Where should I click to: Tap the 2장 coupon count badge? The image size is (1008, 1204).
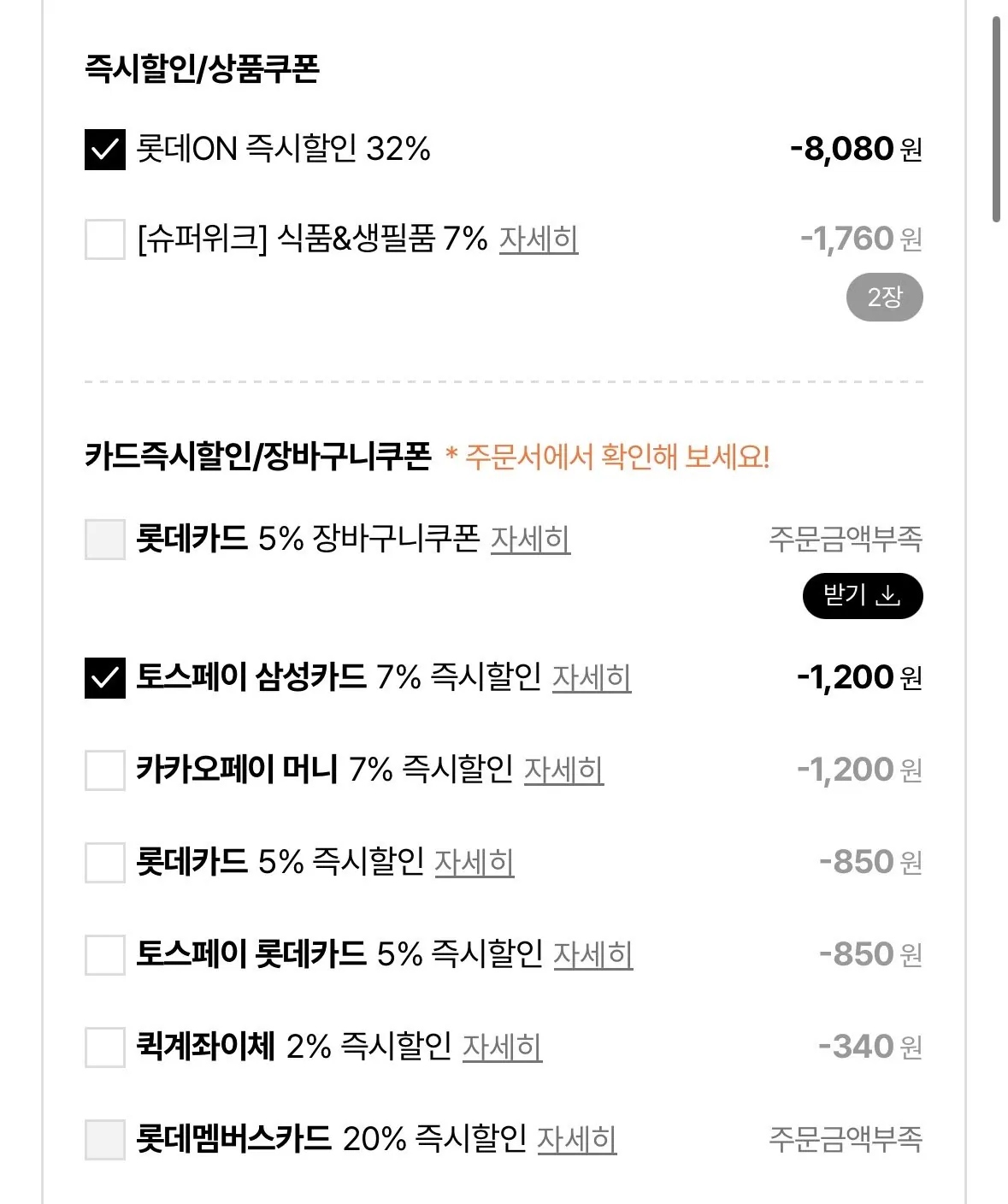(x=884, y=298)
